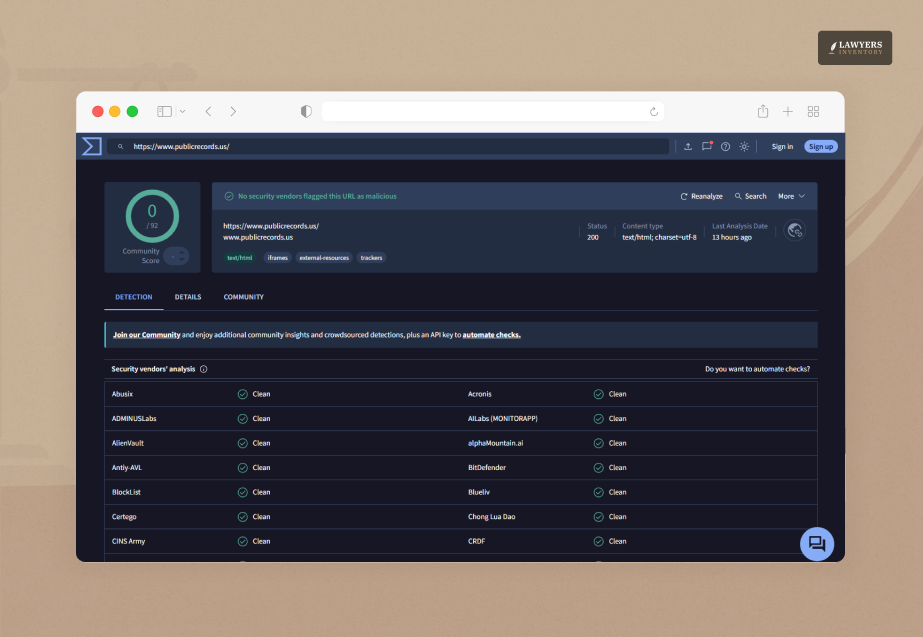923x637 pixels.
Task: Click the text/html tag
Action: [x=240, y=258]
